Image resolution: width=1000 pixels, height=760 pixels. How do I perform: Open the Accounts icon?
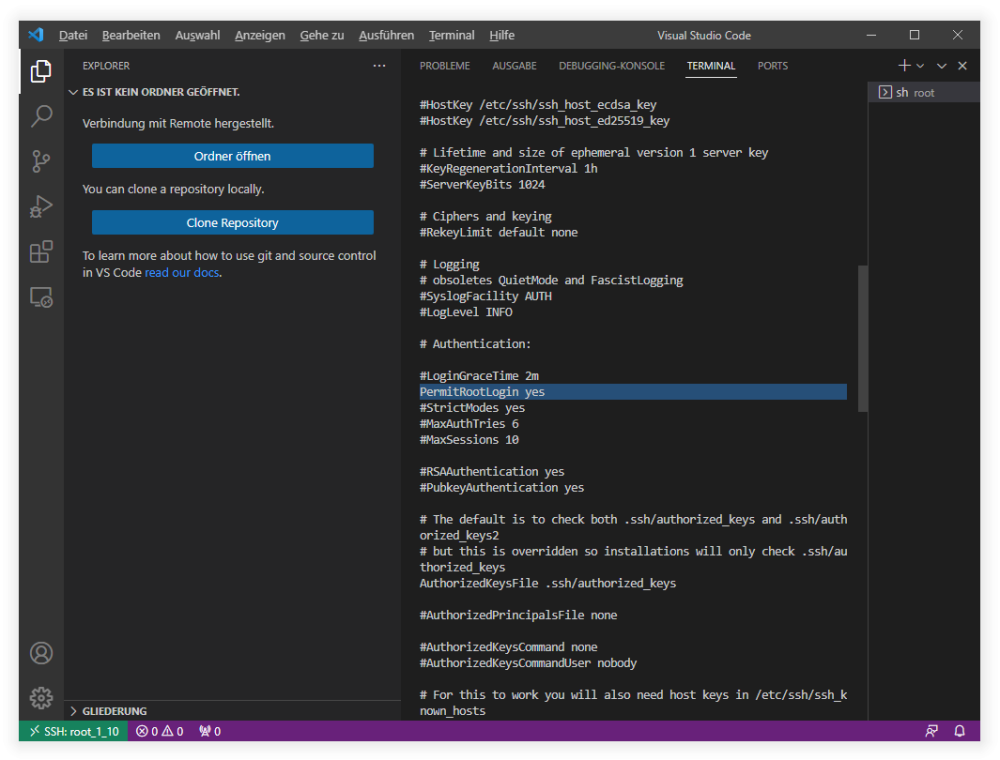[41, 653]
